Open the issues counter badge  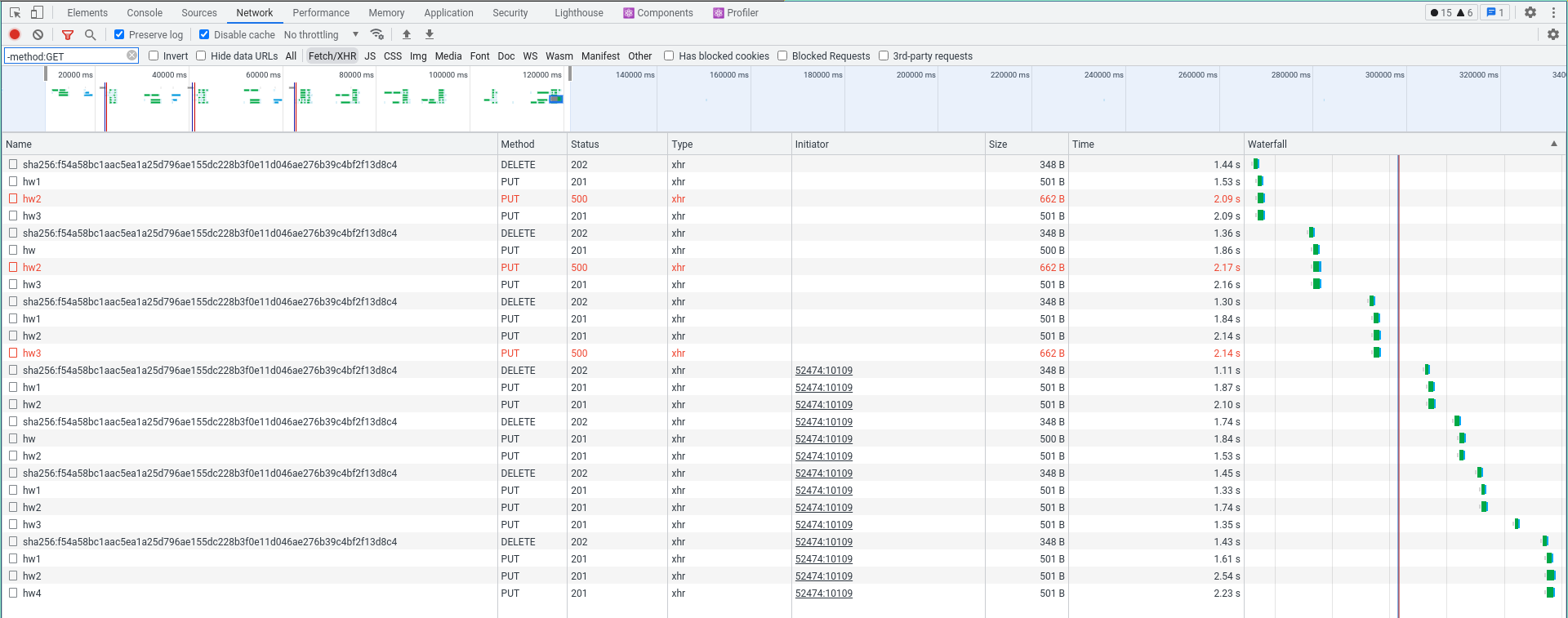pos(1494,12)
